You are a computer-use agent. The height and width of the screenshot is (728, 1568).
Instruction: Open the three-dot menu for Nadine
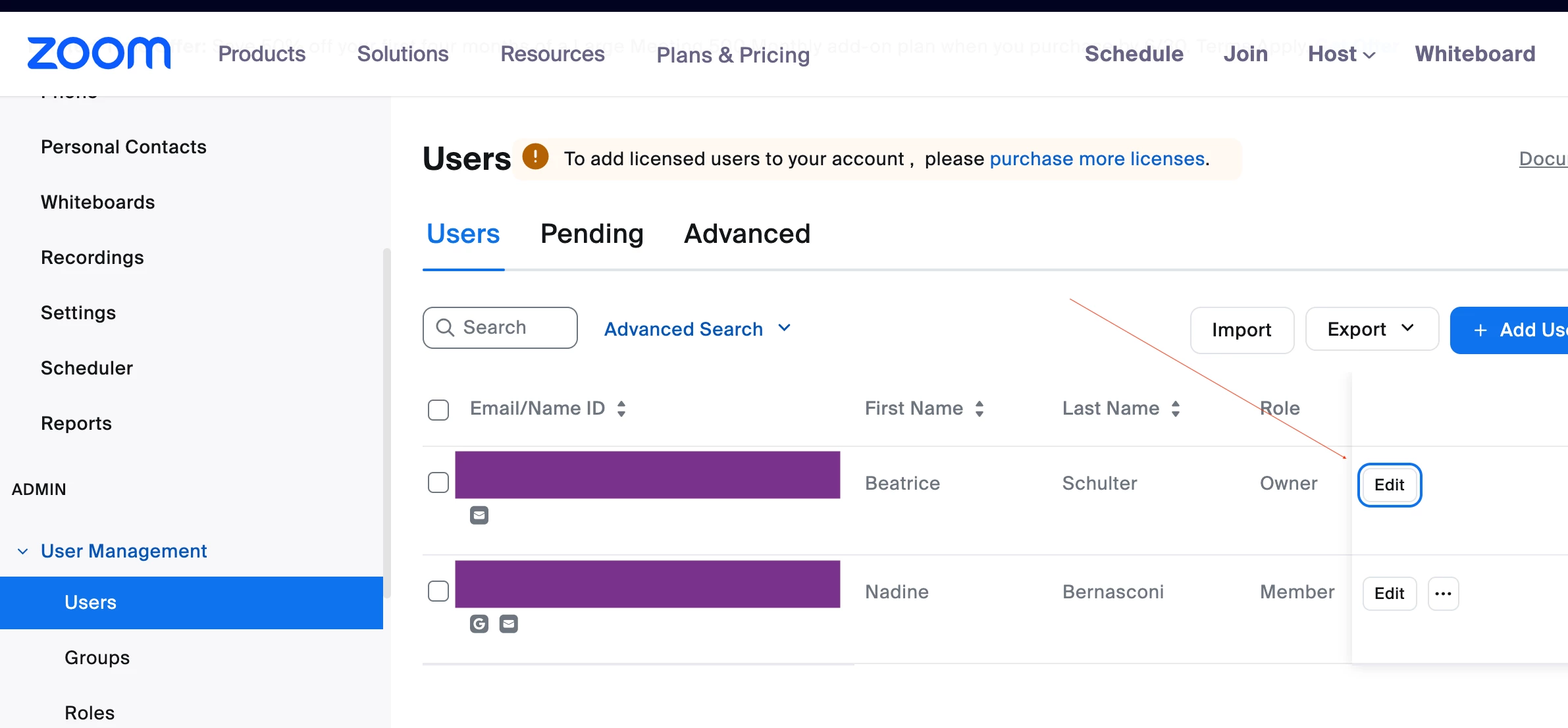pyautogui.click(x=1443, y=594)
